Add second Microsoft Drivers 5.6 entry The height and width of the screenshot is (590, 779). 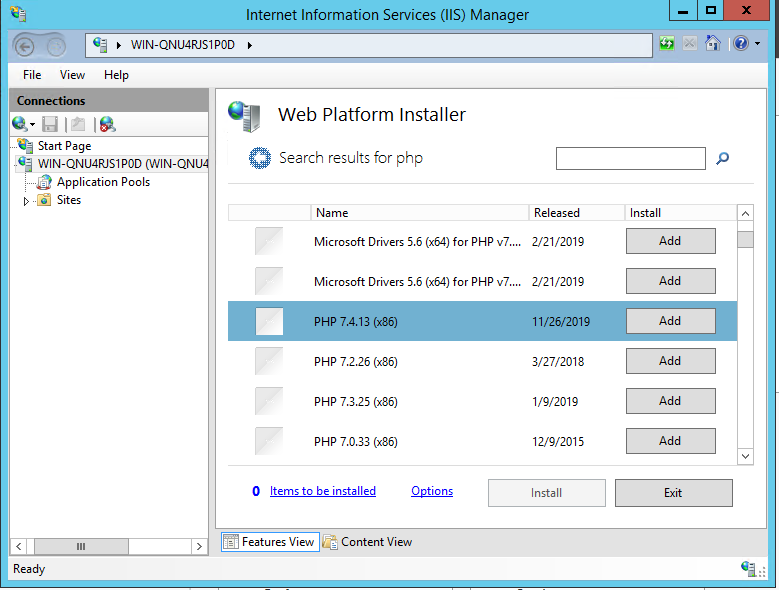[671, 281]
